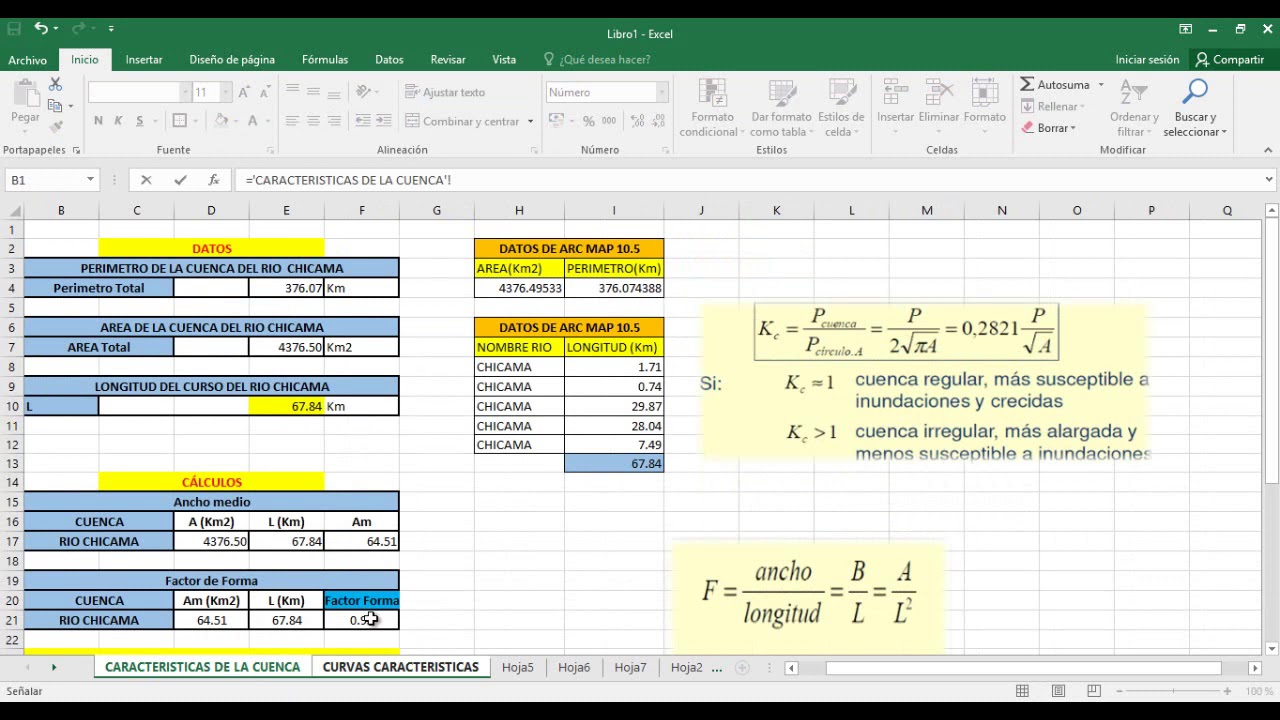The height and width of the screenshot is (720, 1280).
Task: Click the confirm checkmark in formula bar
Action: tap(180, 180)
